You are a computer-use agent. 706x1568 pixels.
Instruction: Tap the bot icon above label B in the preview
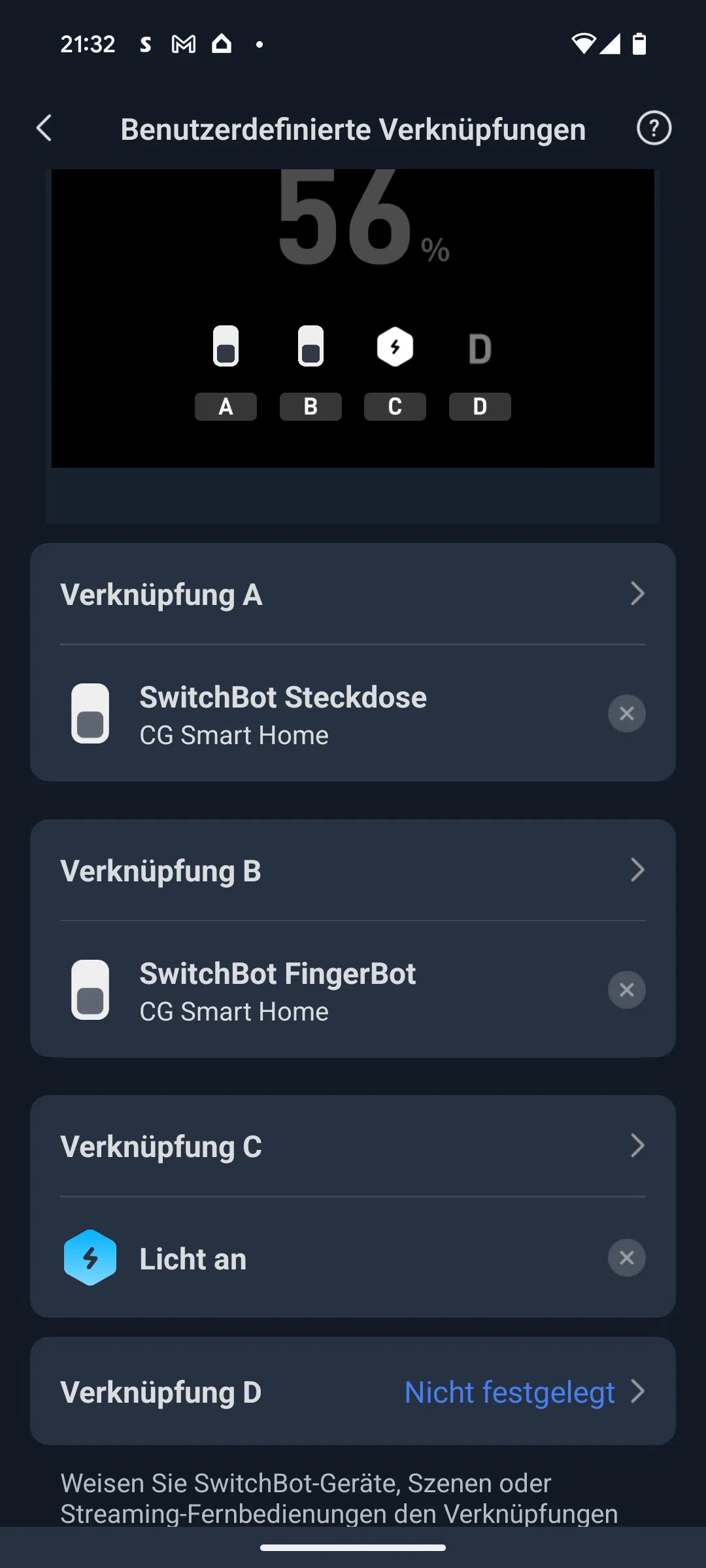[311, 346]
